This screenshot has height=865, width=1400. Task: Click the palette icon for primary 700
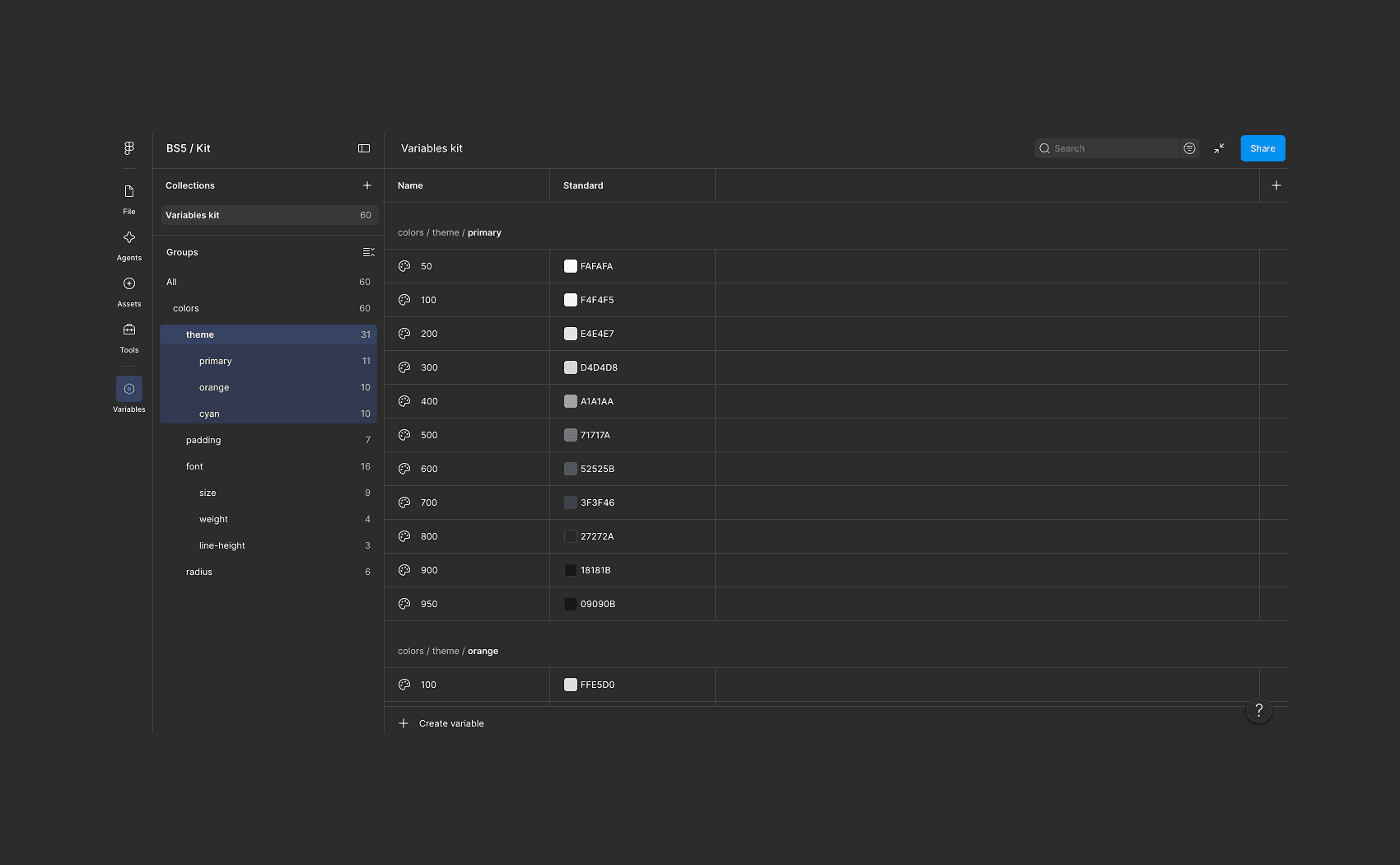pyautogui.click(x=404, y=503)
